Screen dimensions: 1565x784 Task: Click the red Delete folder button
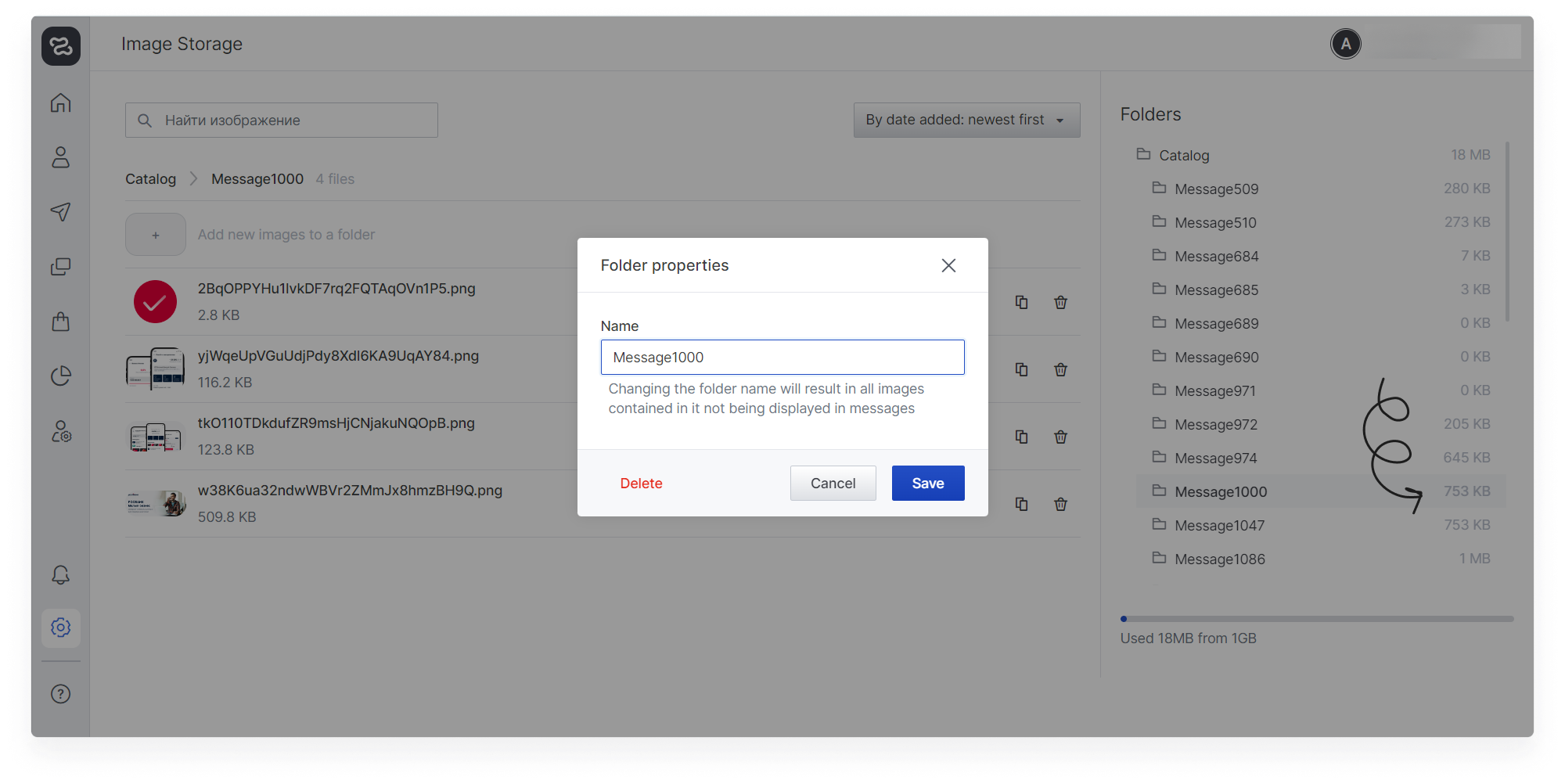[641, 484]
